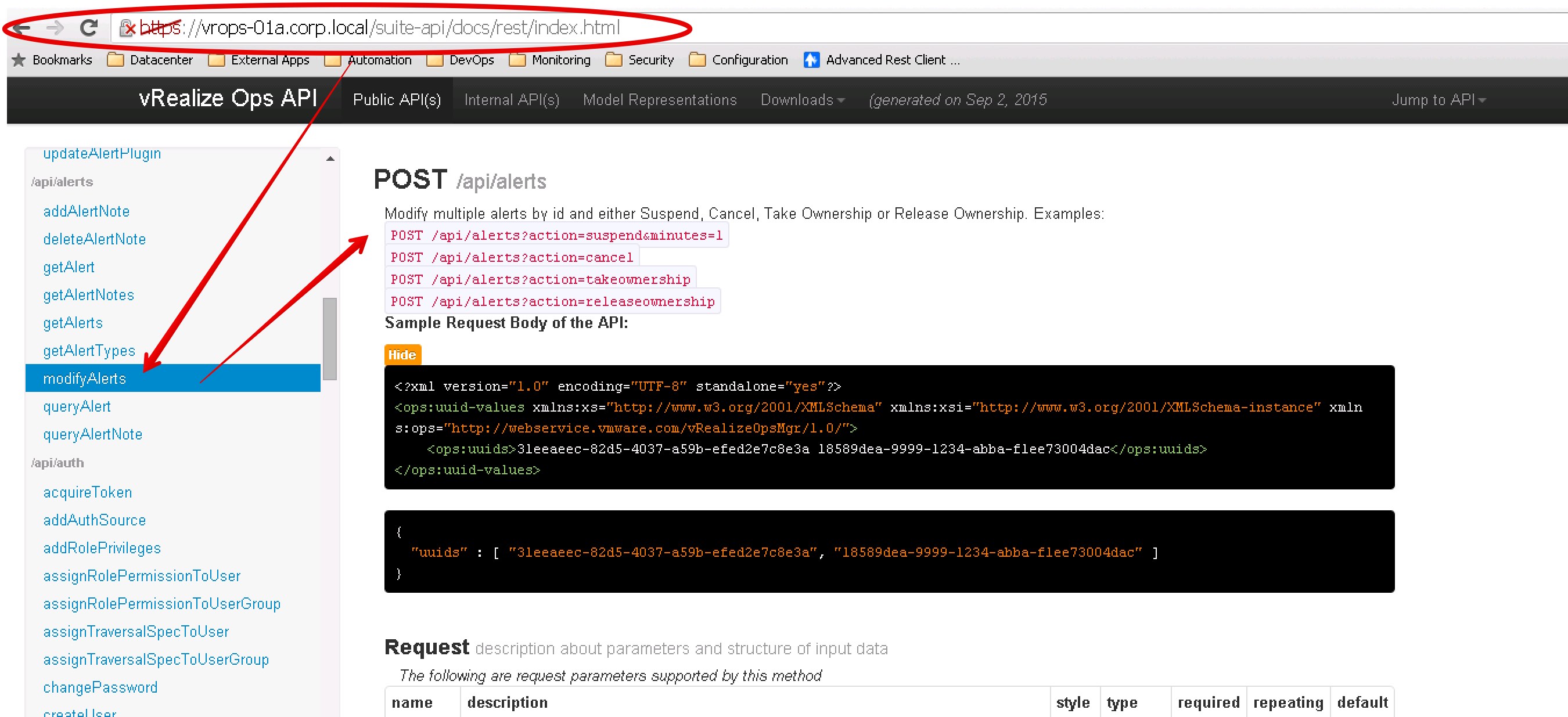The image size is (1568, 717).
Task: Hide the sample request body
Action: point(402,355)
